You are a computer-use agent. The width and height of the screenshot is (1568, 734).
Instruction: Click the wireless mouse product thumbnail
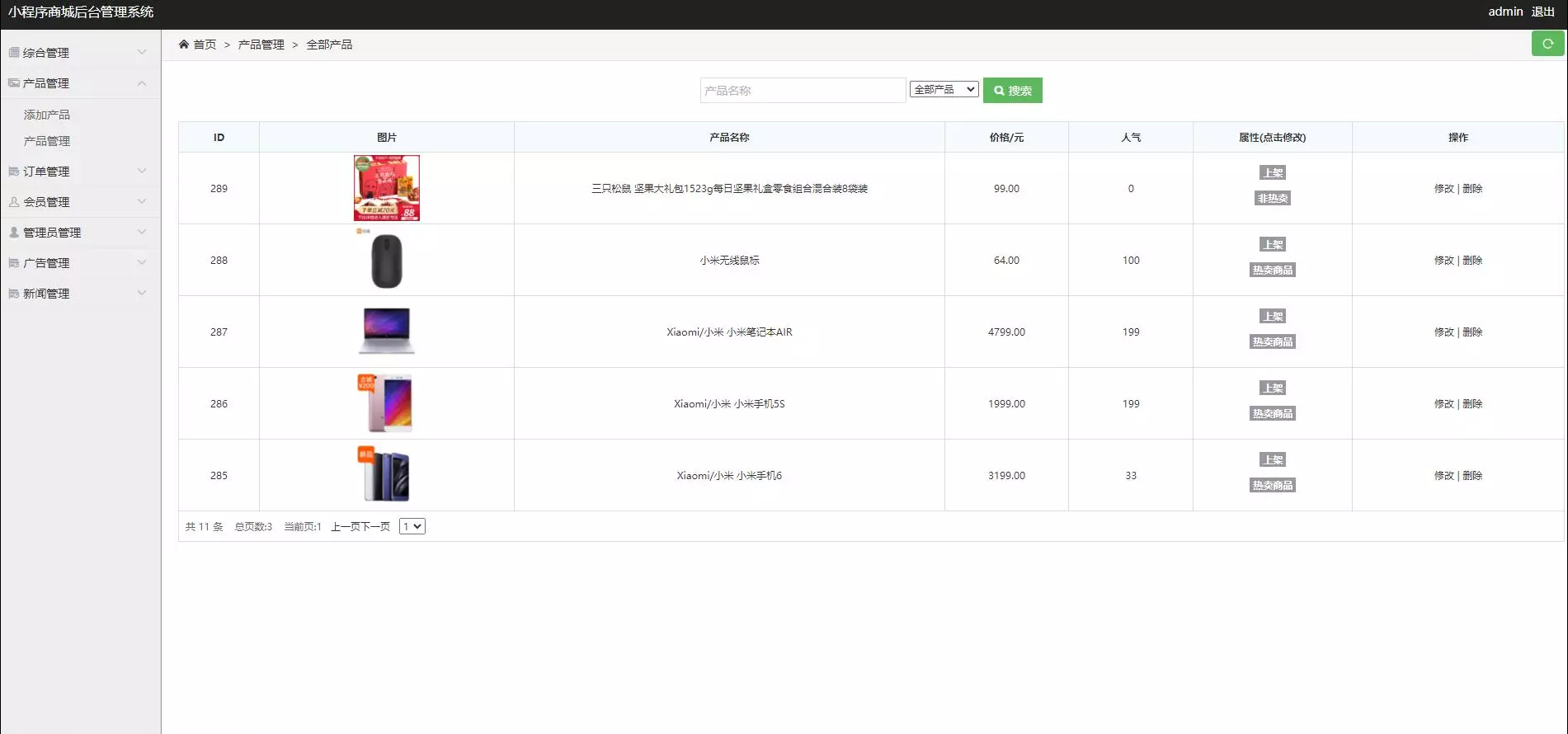coord(387,260)
